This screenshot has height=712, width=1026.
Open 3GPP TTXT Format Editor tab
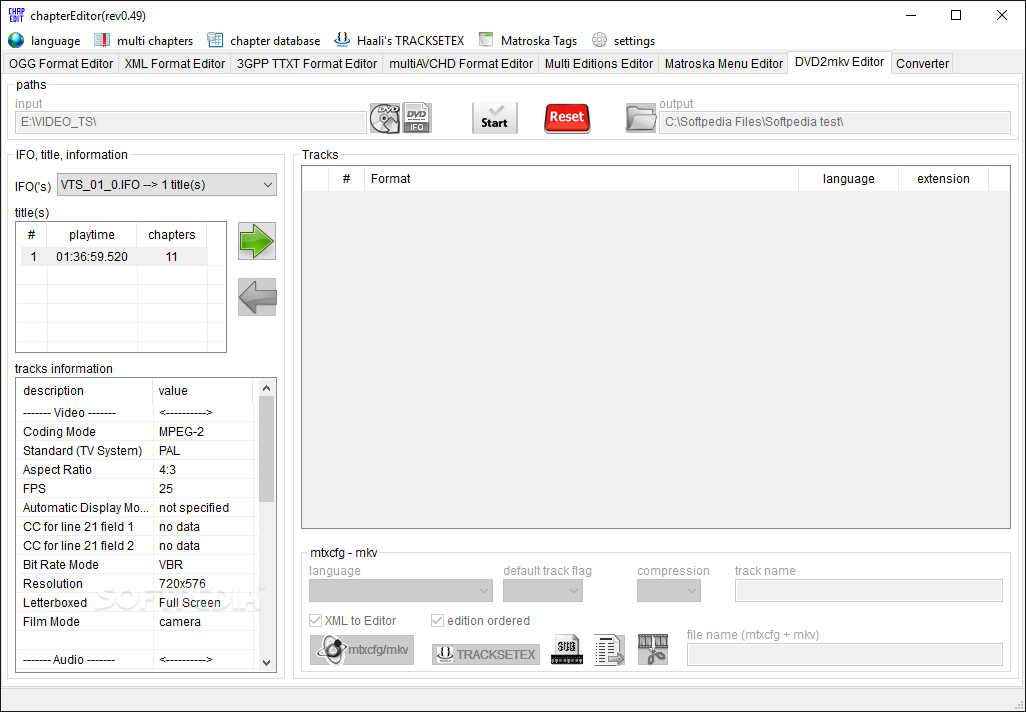(x=307, y=63)
